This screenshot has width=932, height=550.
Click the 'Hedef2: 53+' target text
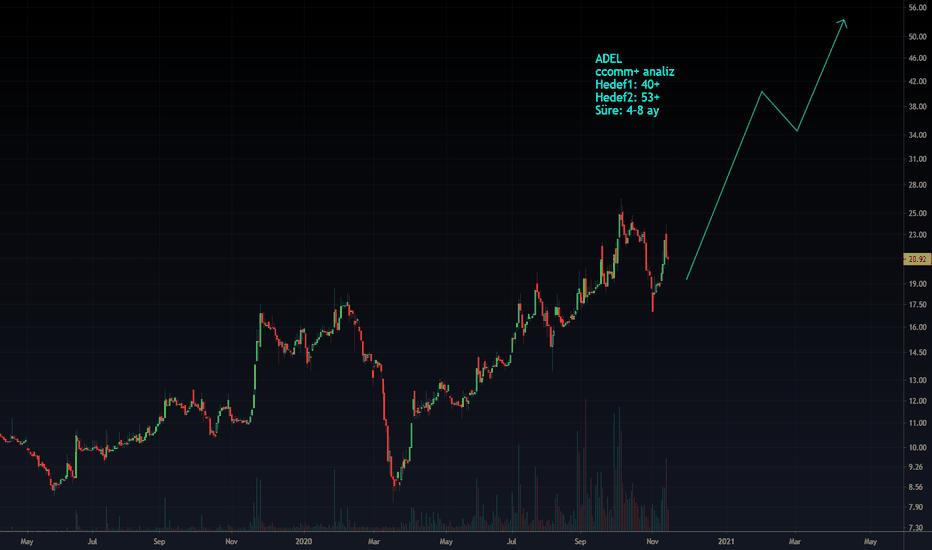pyautogui.click(x=627, y=97)
